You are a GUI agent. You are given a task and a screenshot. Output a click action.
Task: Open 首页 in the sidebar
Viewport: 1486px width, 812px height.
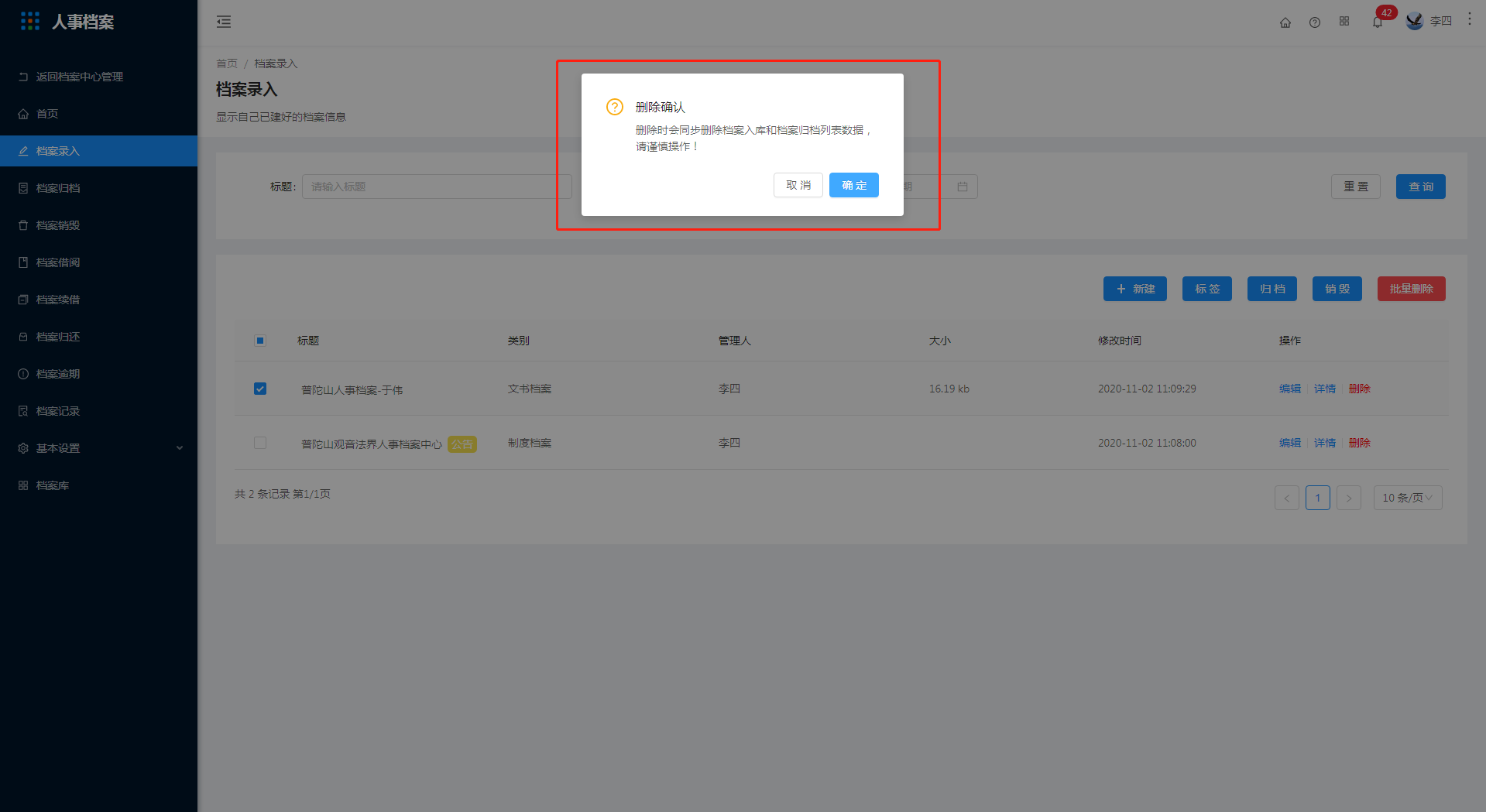[98, 114]
